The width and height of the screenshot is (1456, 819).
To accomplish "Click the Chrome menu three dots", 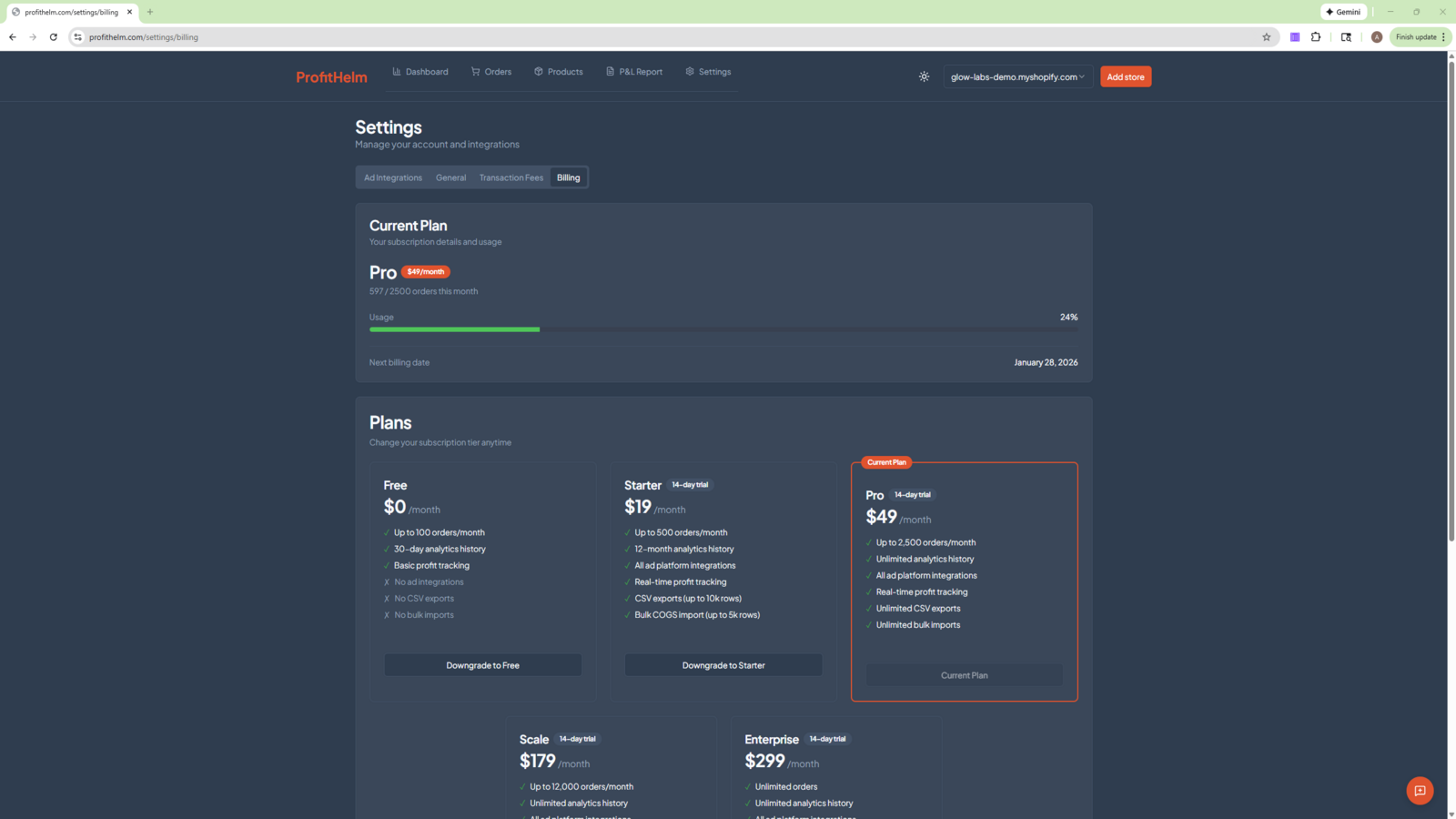I will [1443, 37].
